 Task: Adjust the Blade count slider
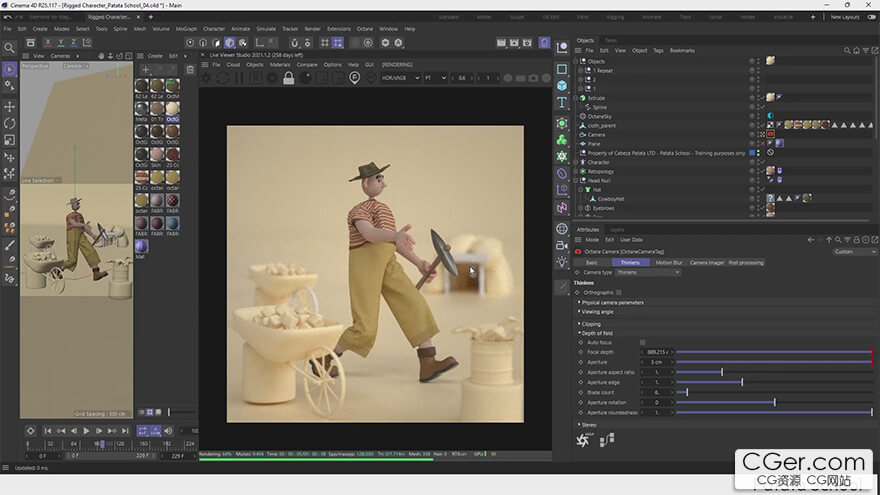(774, 392)
